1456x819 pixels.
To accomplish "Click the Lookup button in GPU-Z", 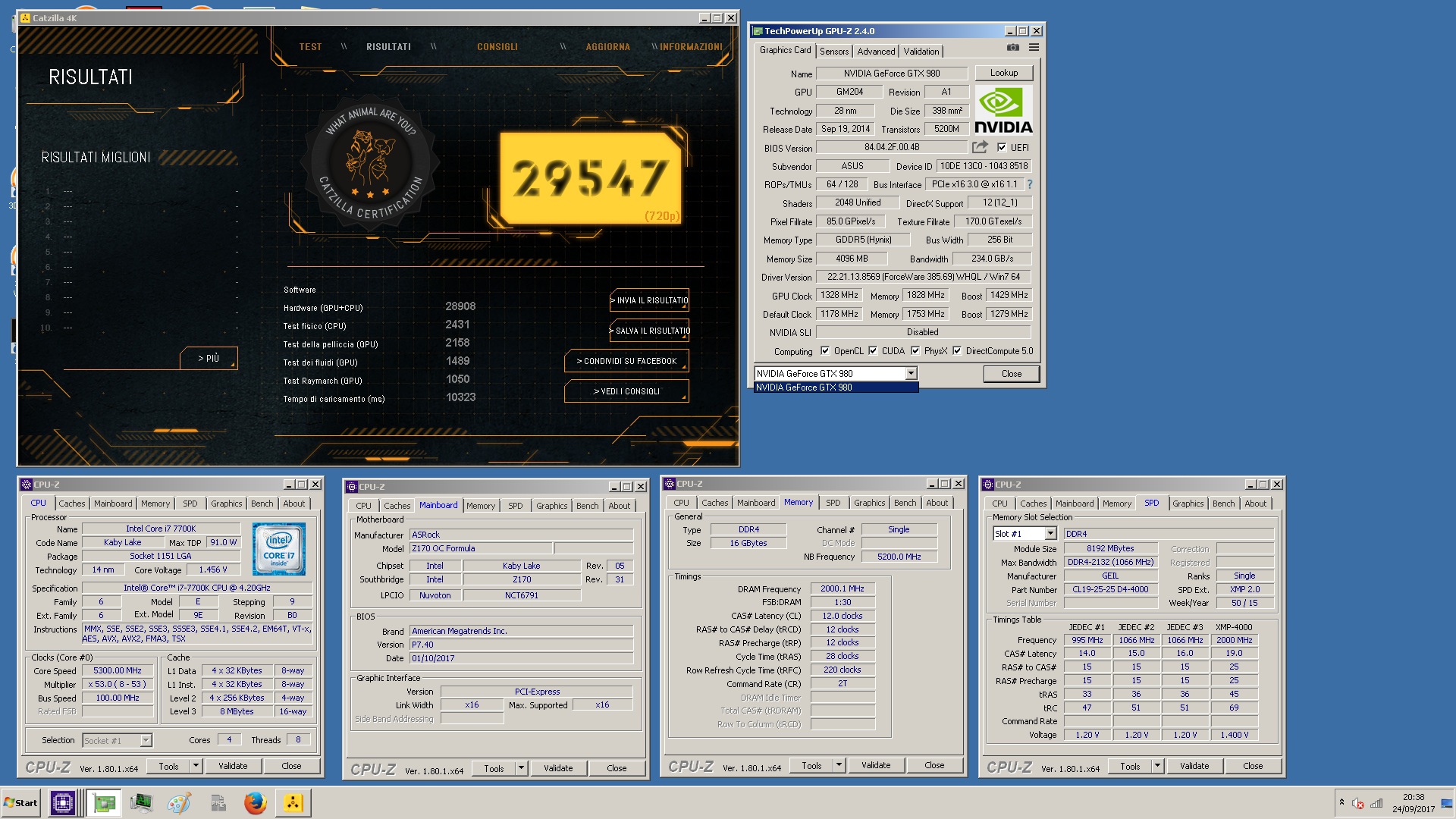I will point(1003,73).
